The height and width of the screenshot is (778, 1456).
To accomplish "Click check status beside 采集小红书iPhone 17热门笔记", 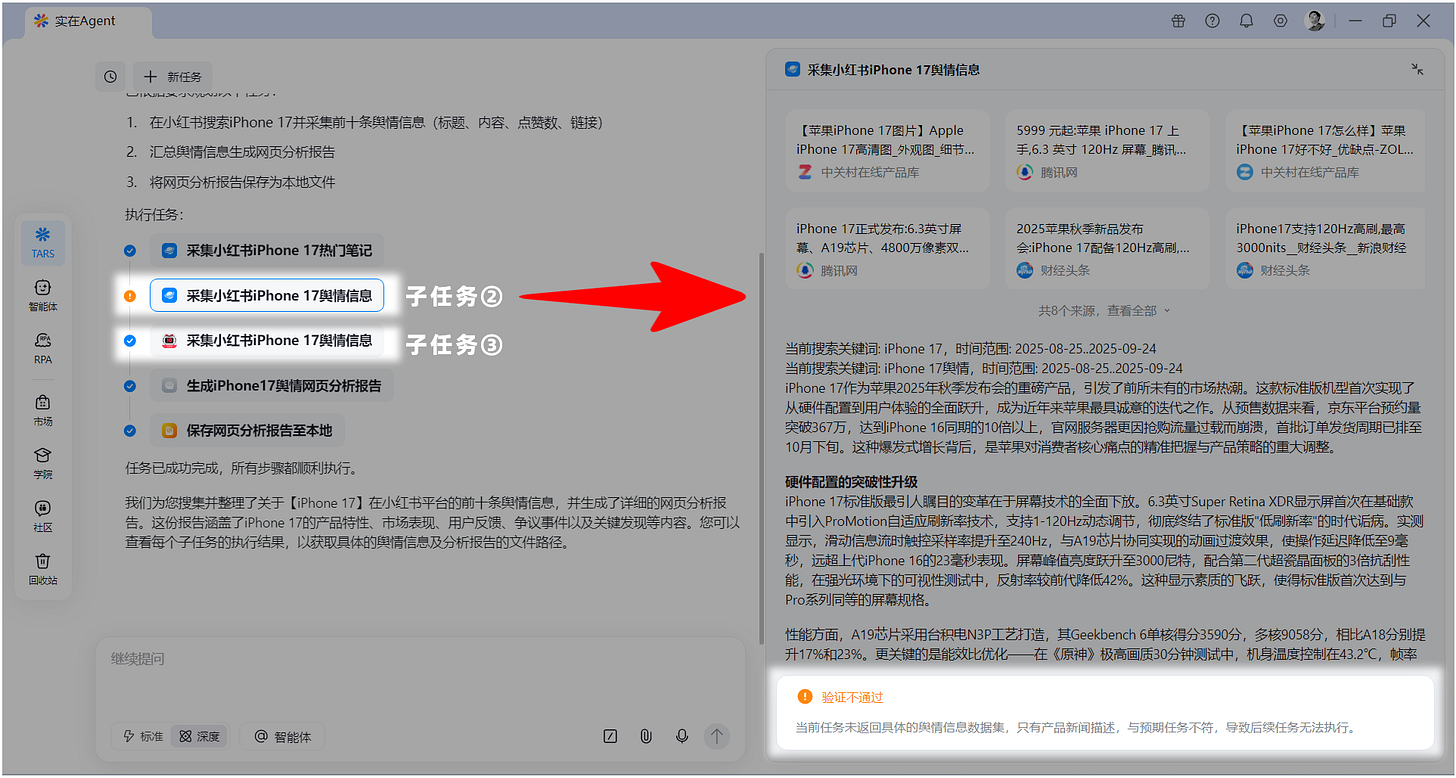I will (130, 251).
